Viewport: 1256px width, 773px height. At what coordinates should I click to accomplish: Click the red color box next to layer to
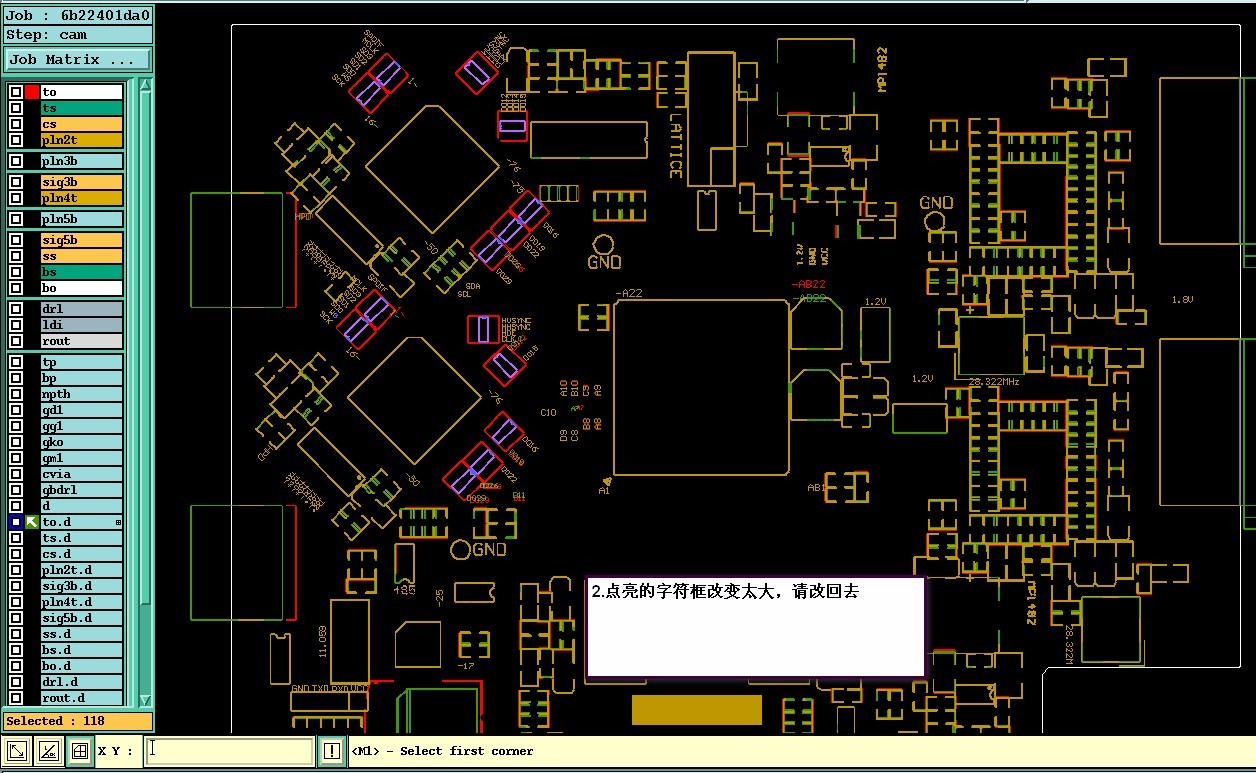point(32,92)
